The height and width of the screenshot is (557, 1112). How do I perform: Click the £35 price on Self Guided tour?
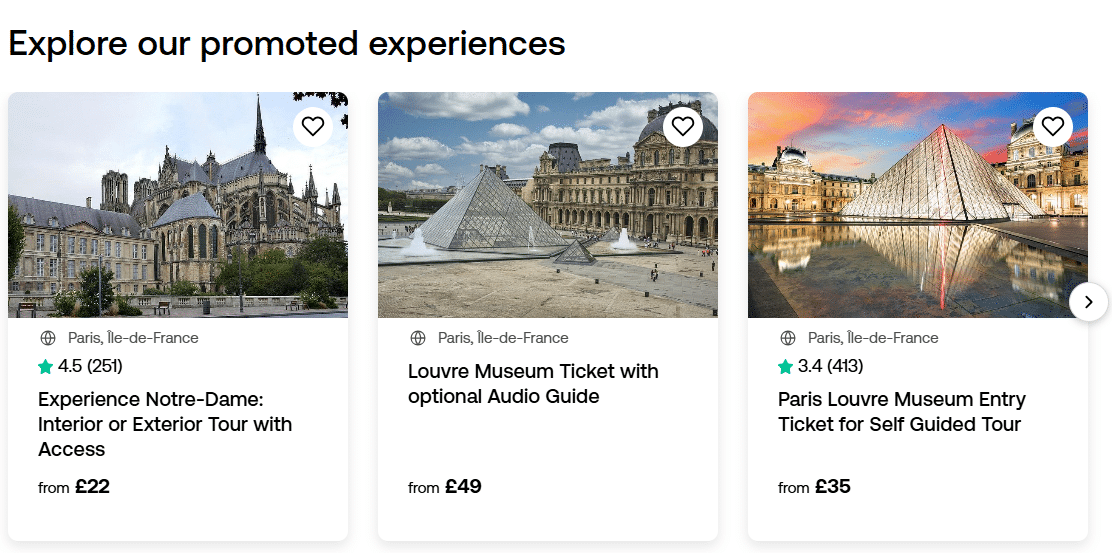pyautogui.click(x=832, y=487)
